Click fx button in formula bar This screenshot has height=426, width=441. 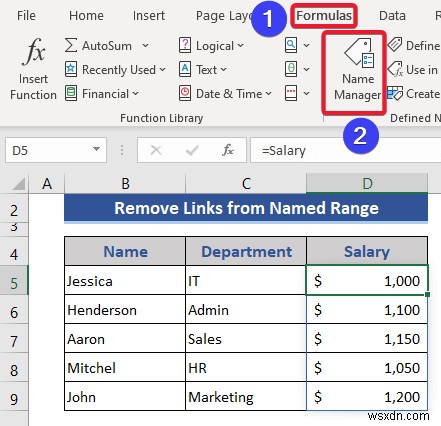click(228, 150)
